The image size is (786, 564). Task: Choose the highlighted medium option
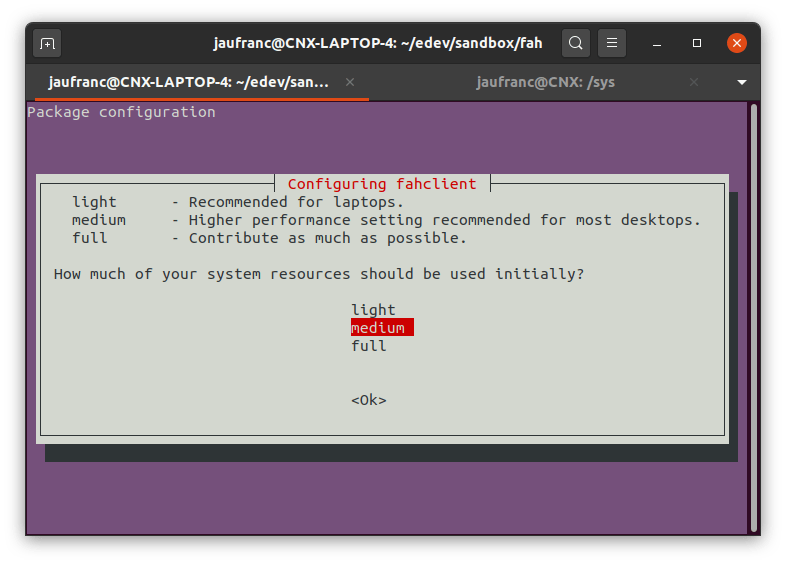click(x=382, y=327)
